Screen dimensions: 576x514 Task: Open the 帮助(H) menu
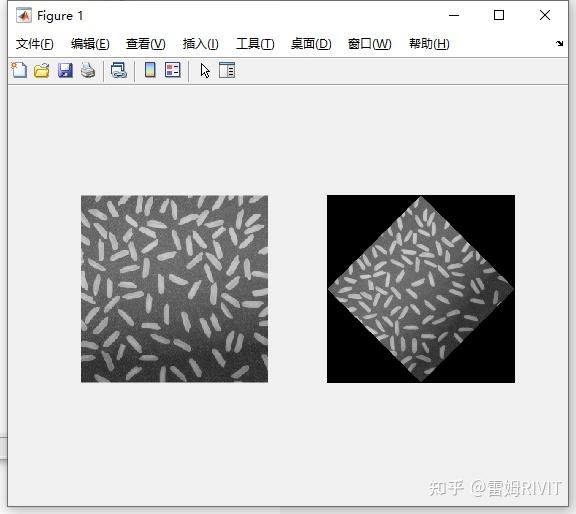coord(429,44)
